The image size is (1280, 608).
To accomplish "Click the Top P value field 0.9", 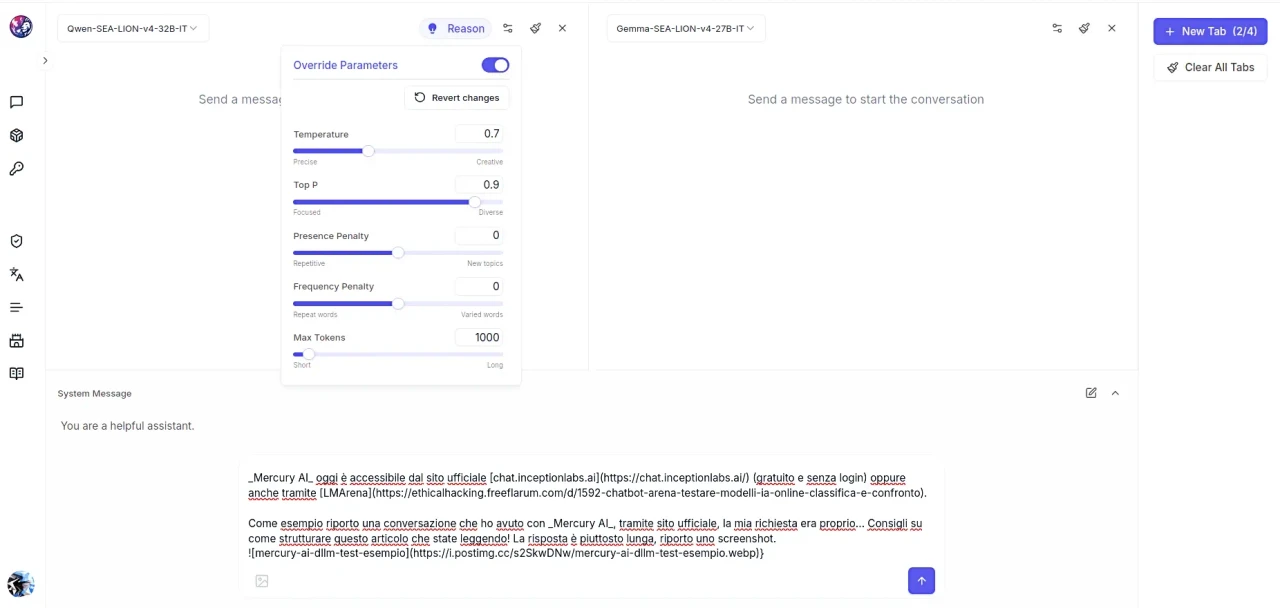I will coord(479,185).
